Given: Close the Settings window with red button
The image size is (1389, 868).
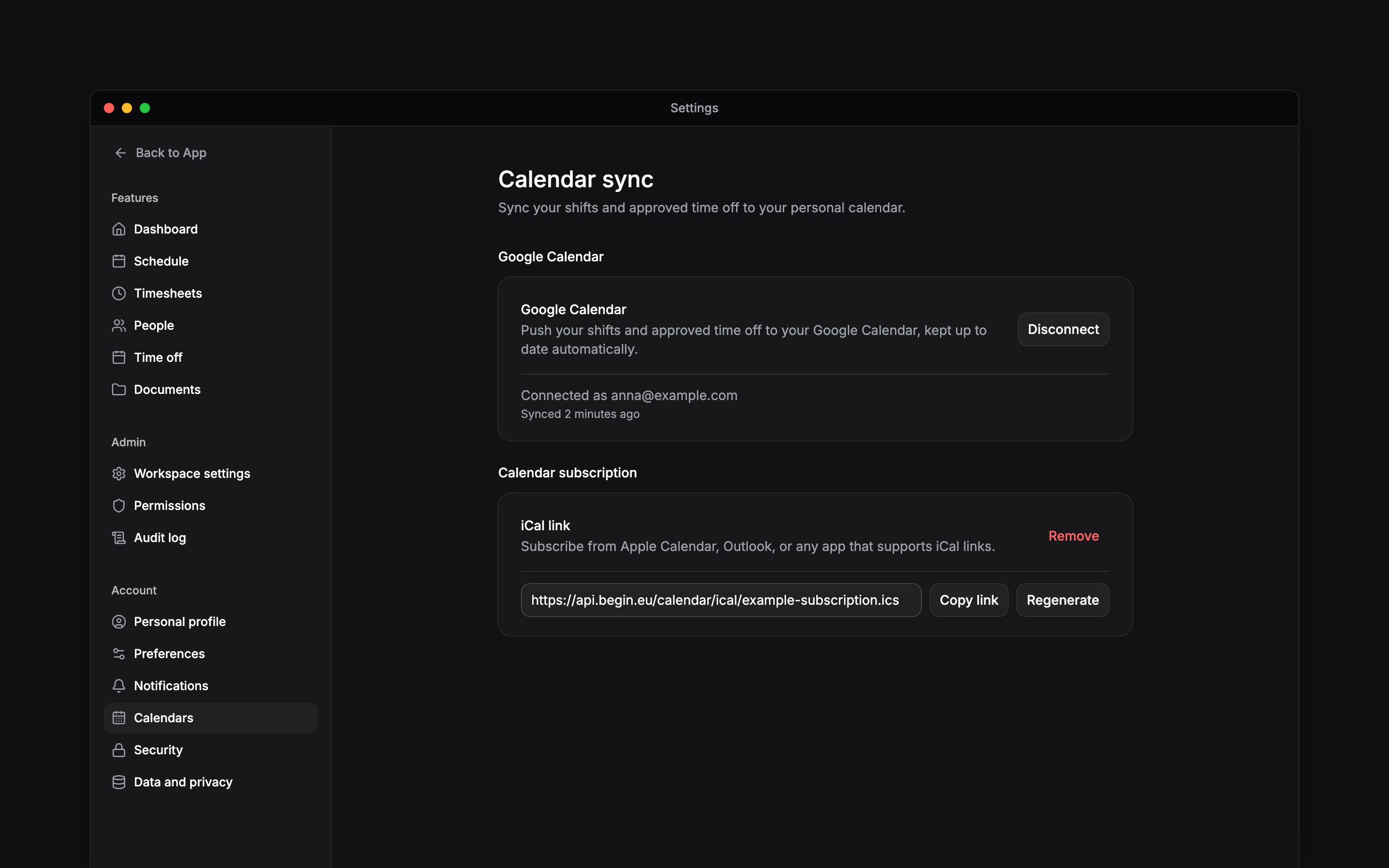Looking at the screenshot, I should coord(109,108).
